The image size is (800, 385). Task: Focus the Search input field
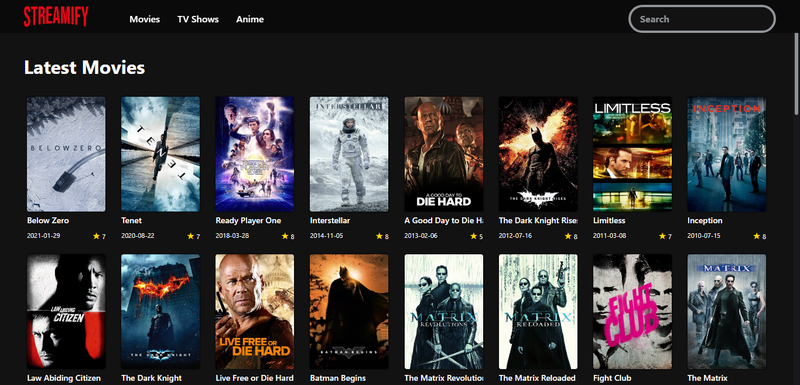click(x=702, y=19)
